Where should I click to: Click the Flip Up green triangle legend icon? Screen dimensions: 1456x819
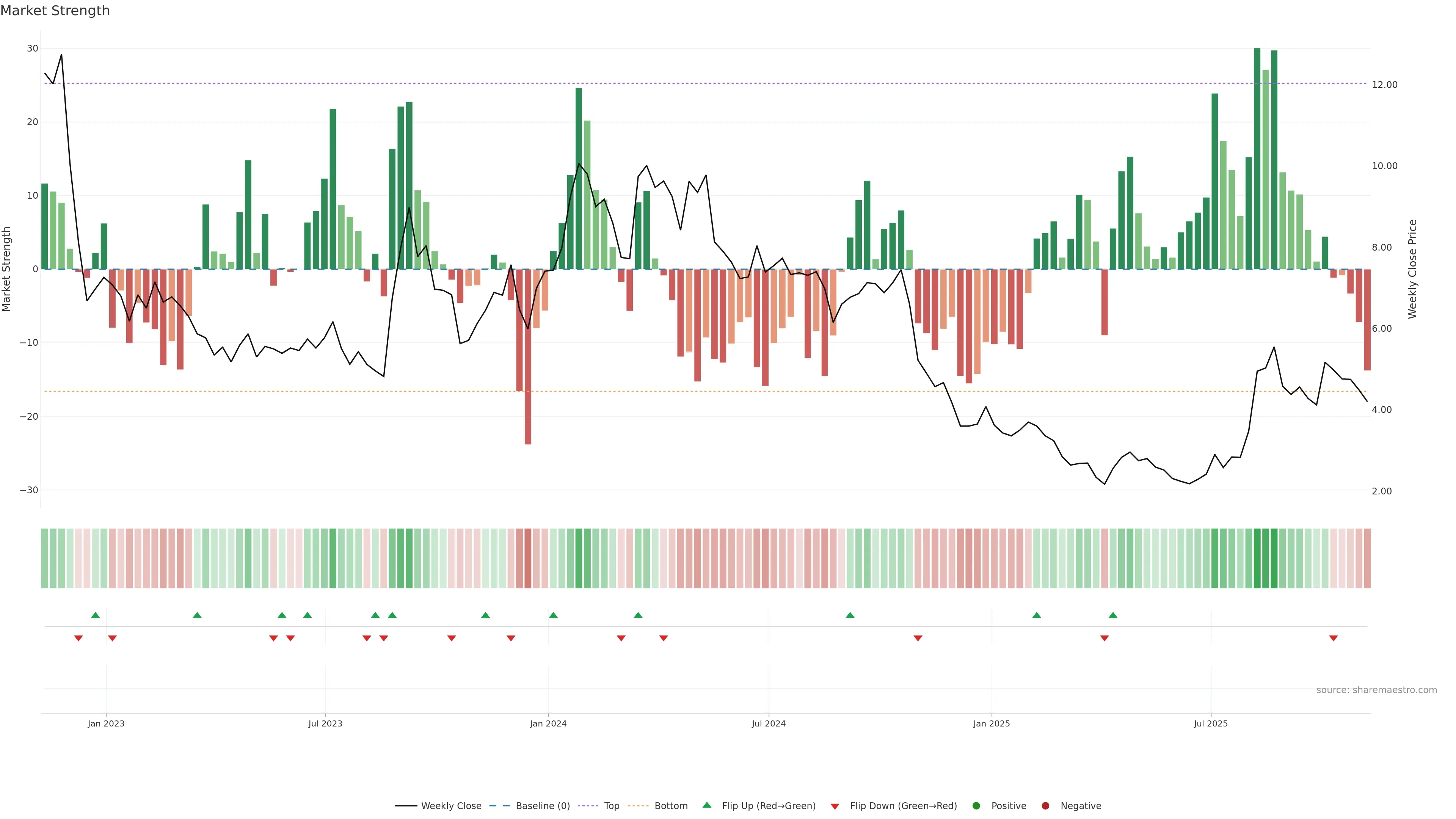[x=706, y=805]
